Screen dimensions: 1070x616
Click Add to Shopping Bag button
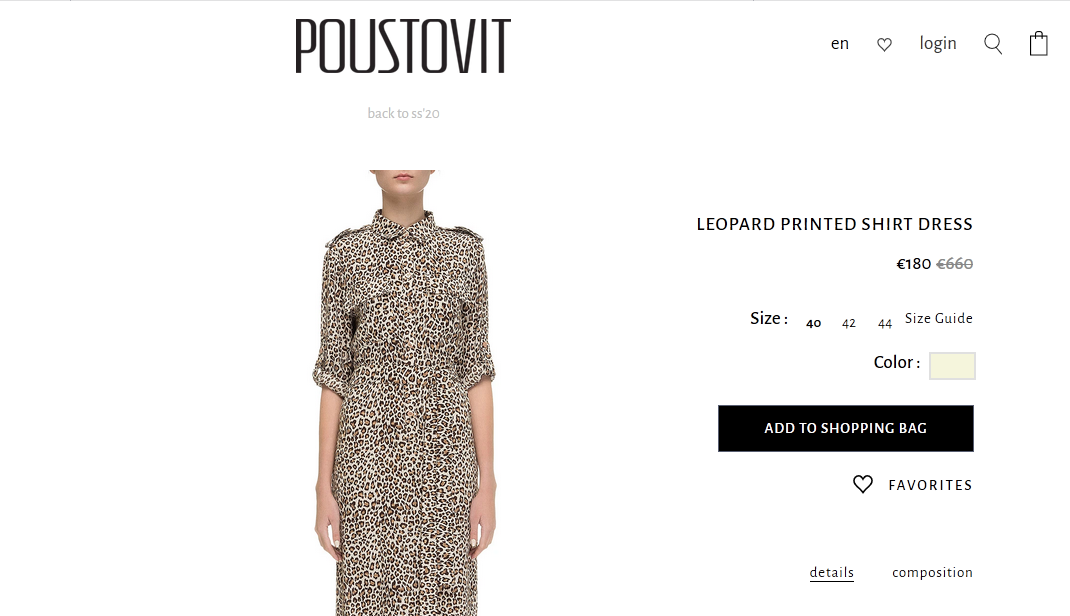(845, 428)
